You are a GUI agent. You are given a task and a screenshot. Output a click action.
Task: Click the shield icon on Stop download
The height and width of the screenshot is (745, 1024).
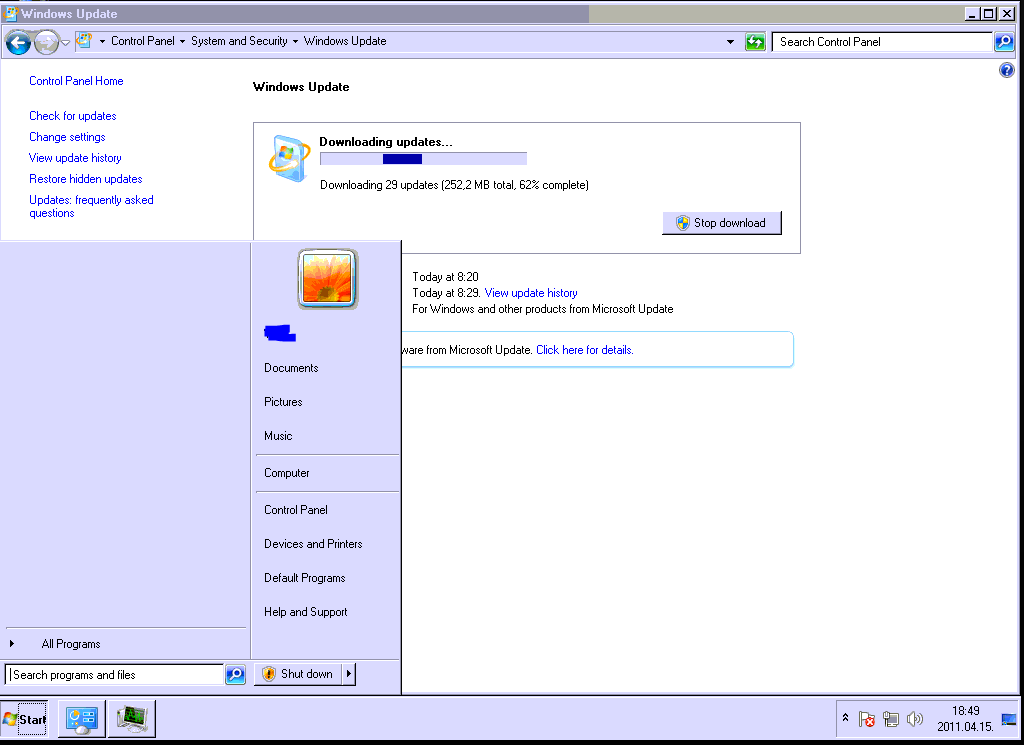[x=682, y=223]
